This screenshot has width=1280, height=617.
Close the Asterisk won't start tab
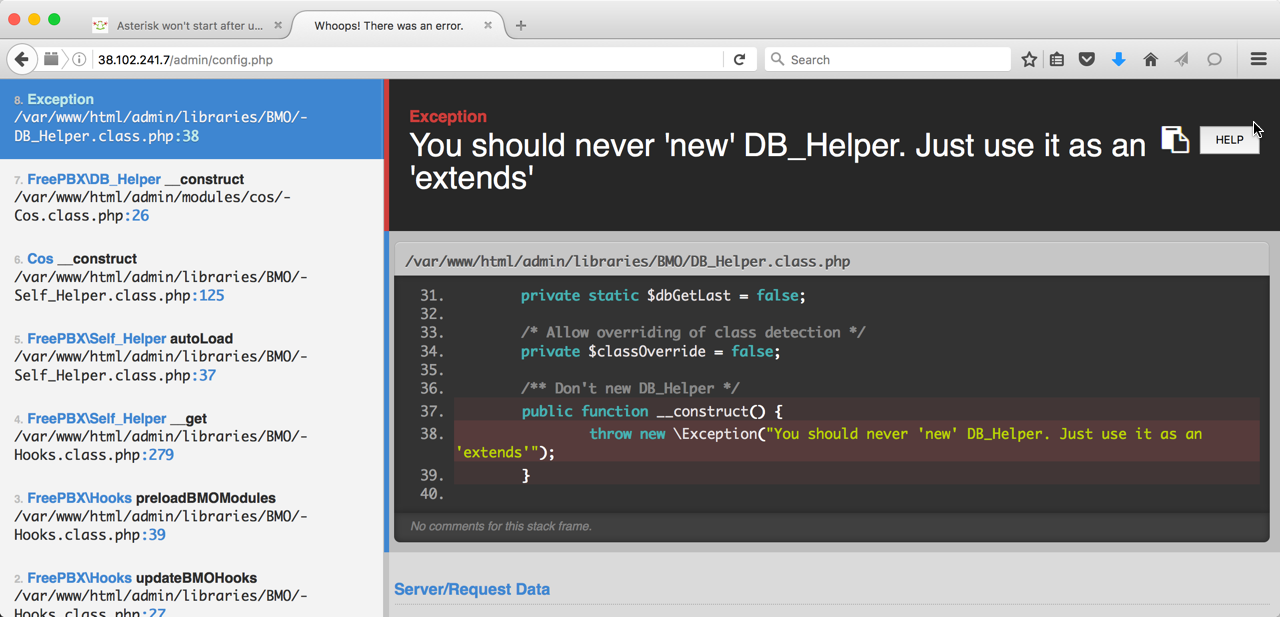(x=277, y=26)
